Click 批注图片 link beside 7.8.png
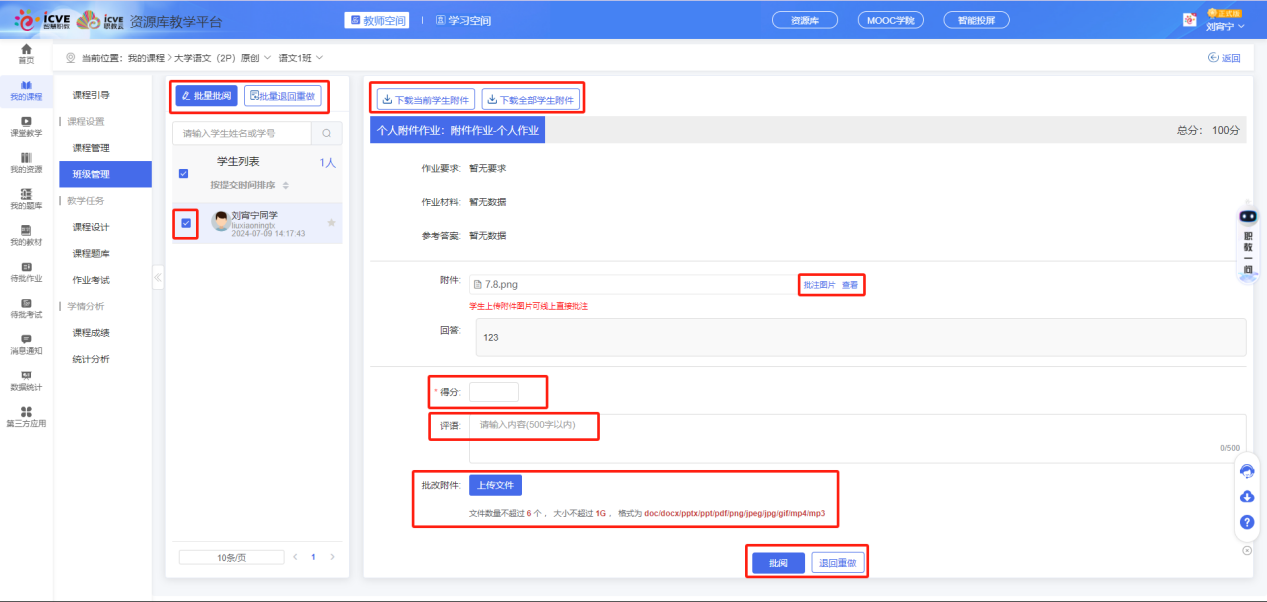Viewport: 1267px width, 602px height. 819,285
